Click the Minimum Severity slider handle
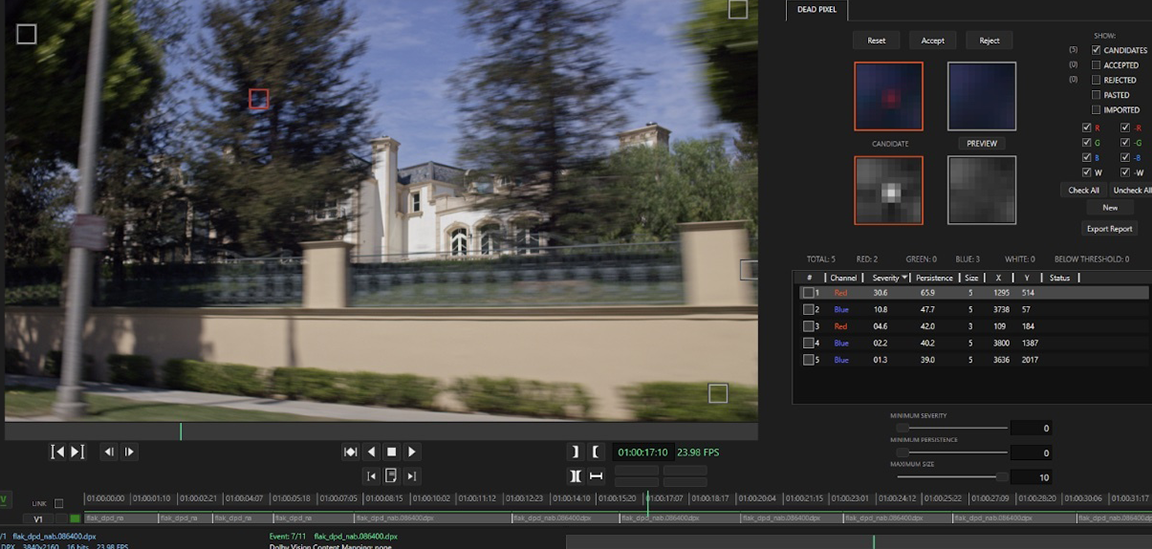 click(902, 427)
